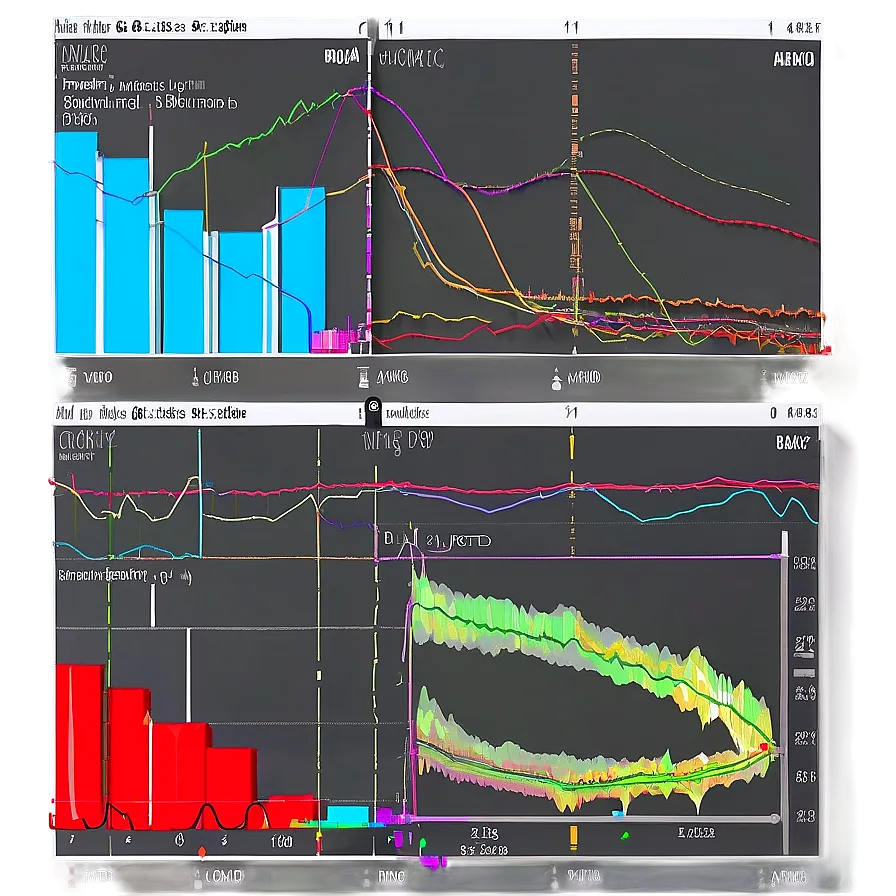Click the lower left chart's title bar text
This screenshot has width=896, height=896.
click(151, 413)
